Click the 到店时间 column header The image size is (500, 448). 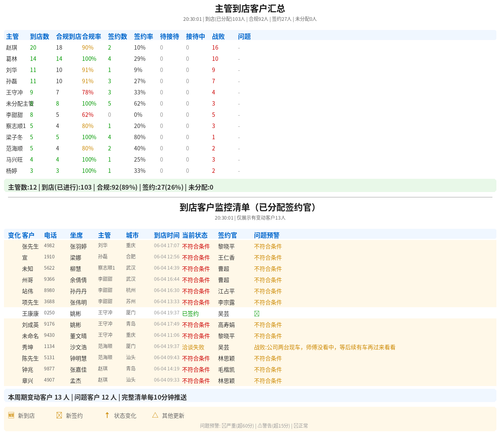[x=167, y=235]
